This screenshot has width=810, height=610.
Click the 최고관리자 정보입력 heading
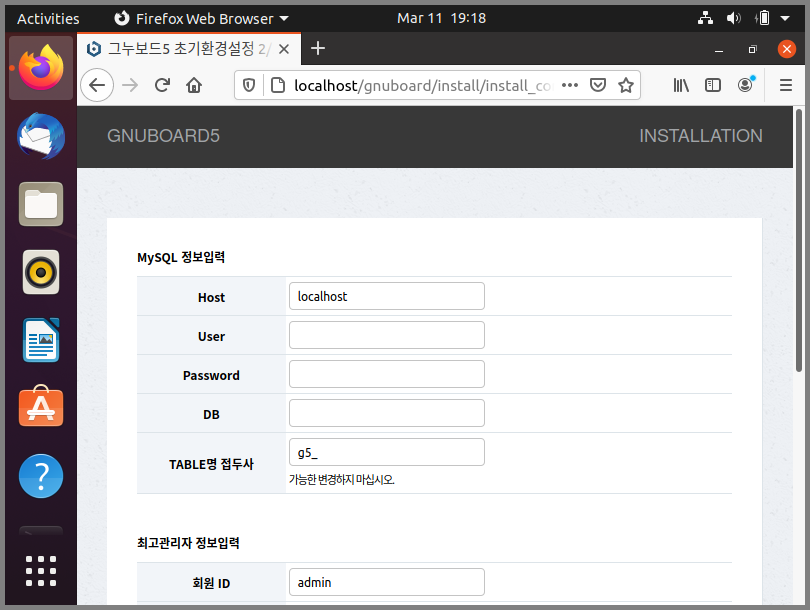coord(188,543)
